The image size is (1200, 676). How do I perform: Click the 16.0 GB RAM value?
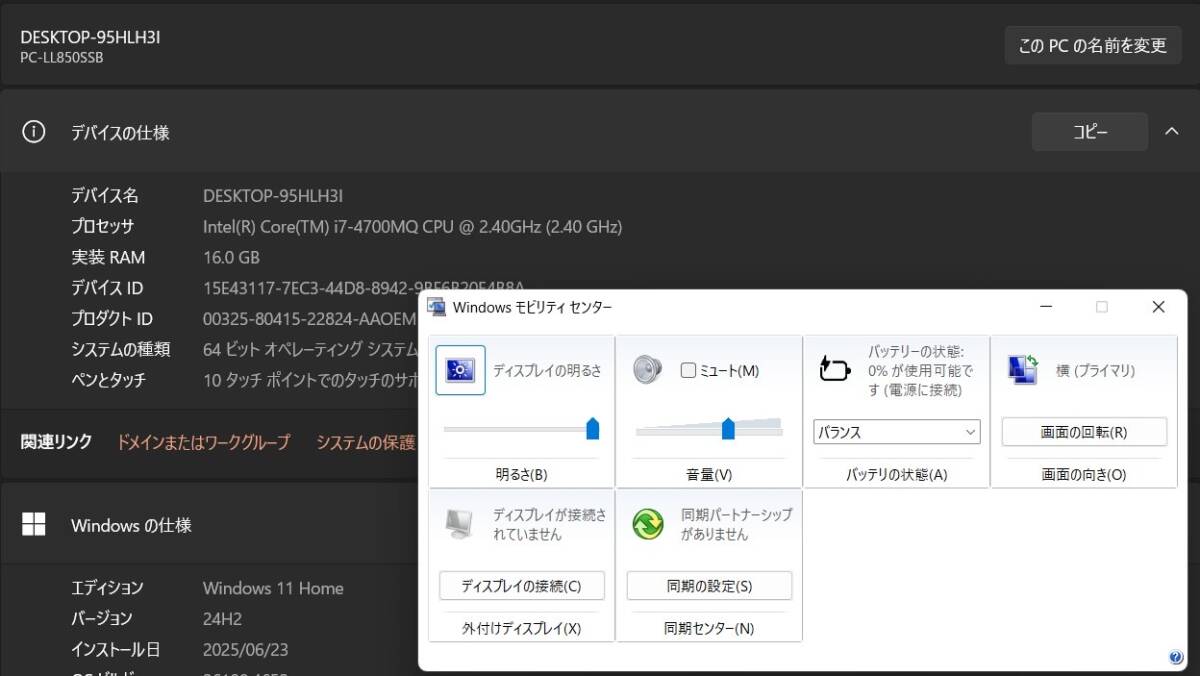[x=231, y=258]
